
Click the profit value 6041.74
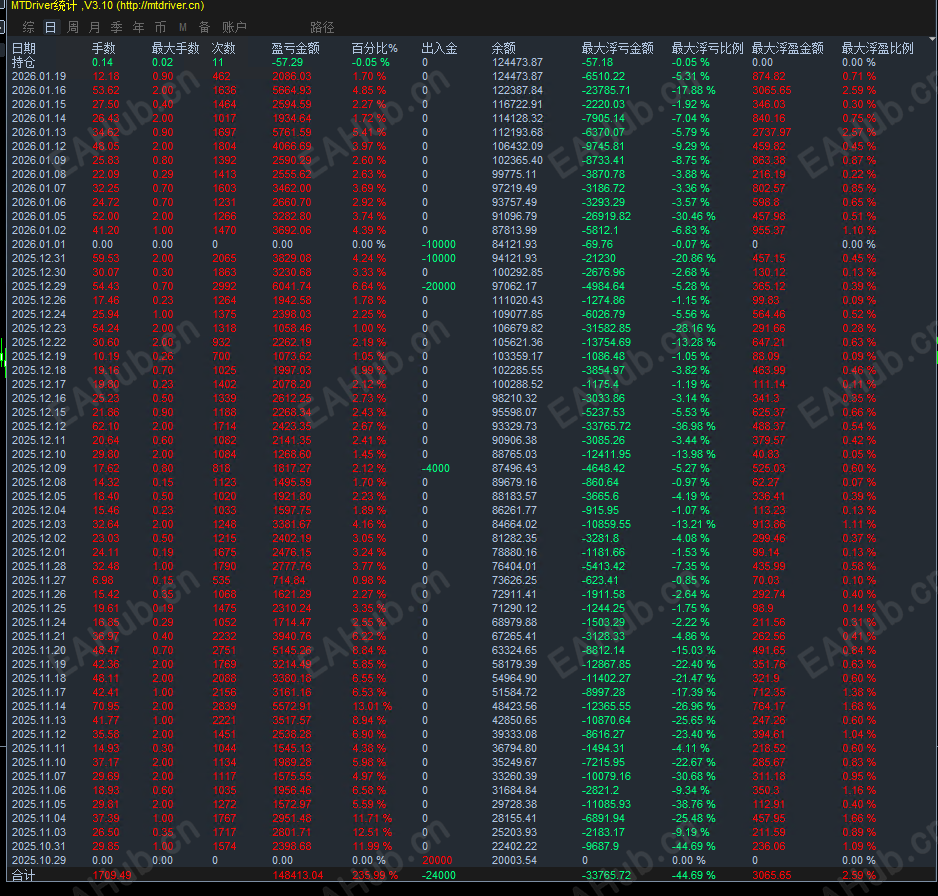pyautogui.click(x=292, y=287)
